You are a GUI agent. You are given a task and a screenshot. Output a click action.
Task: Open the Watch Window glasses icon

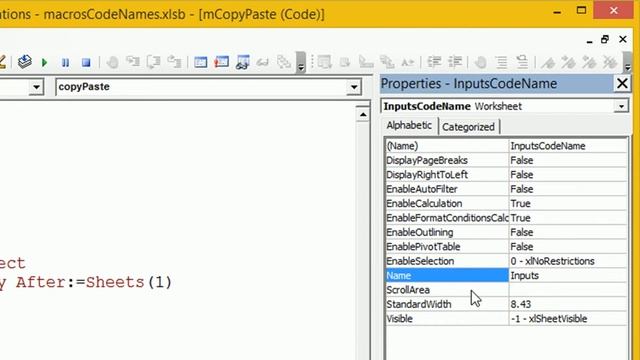pyautogui.click(x=242, y=62)
